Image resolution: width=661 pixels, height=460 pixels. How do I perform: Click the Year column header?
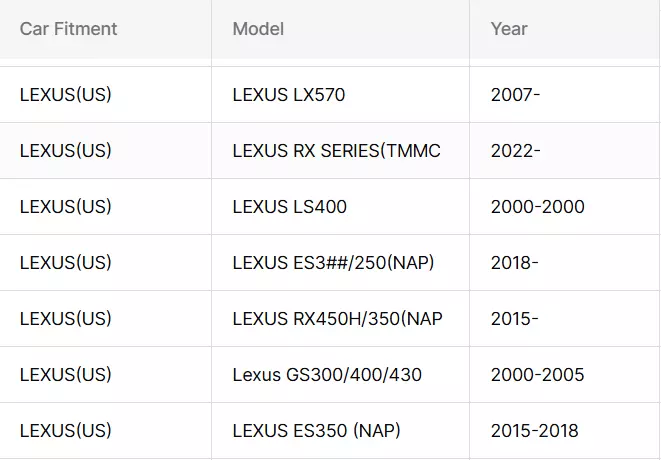coord(564,29)
